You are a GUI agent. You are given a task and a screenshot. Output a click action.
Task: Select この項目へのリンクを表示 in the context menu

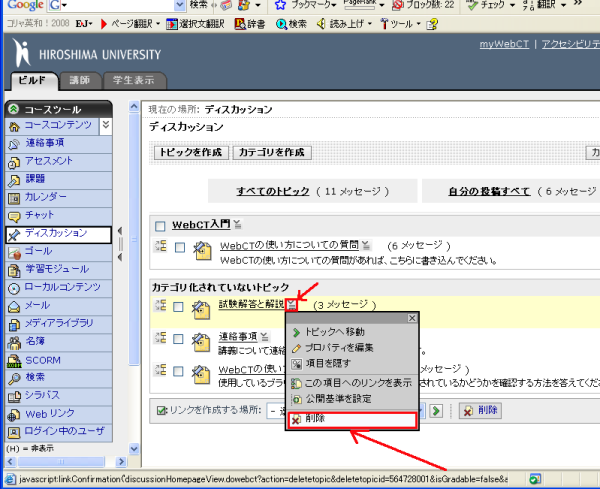pos(352,383)
